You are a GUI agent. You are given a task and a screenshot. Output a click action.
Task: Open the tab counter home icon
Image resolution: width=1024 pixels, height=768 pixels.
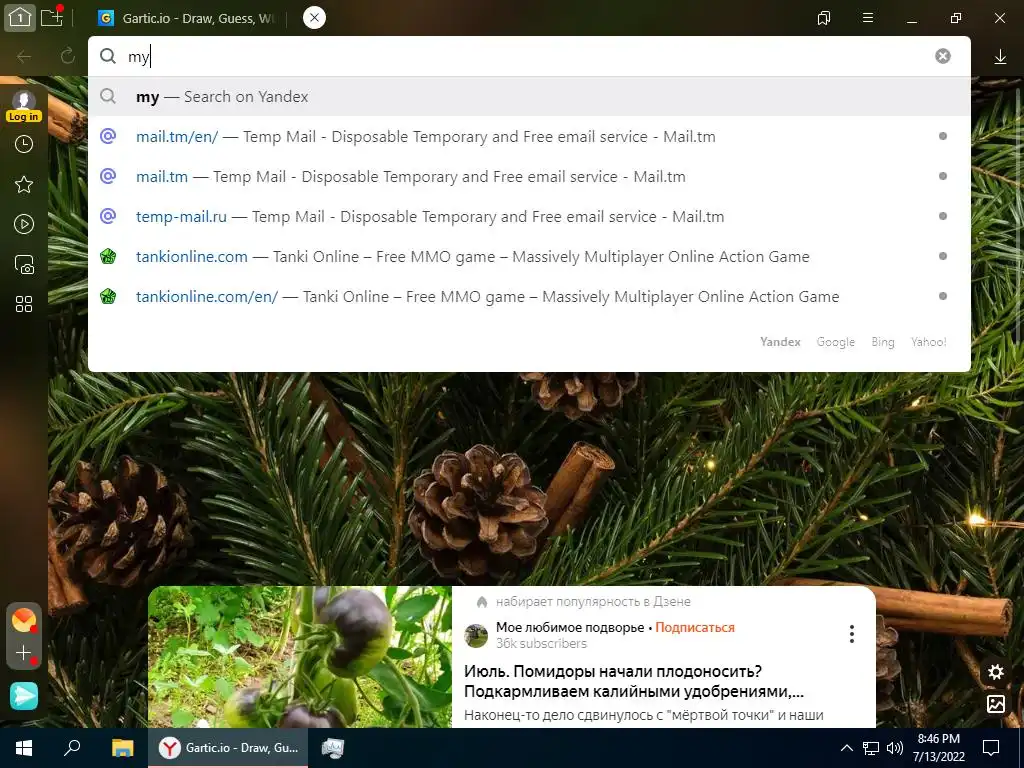20,18
